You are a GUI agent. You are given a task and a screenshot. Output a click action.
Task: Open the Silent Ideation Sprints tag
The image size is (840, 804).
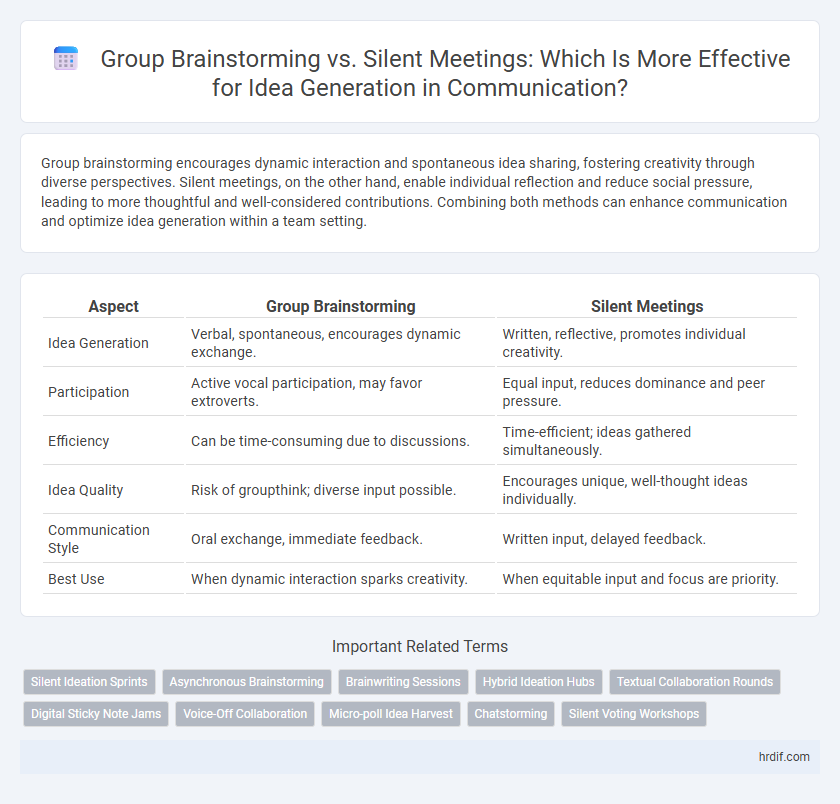[x=89, y=682]
